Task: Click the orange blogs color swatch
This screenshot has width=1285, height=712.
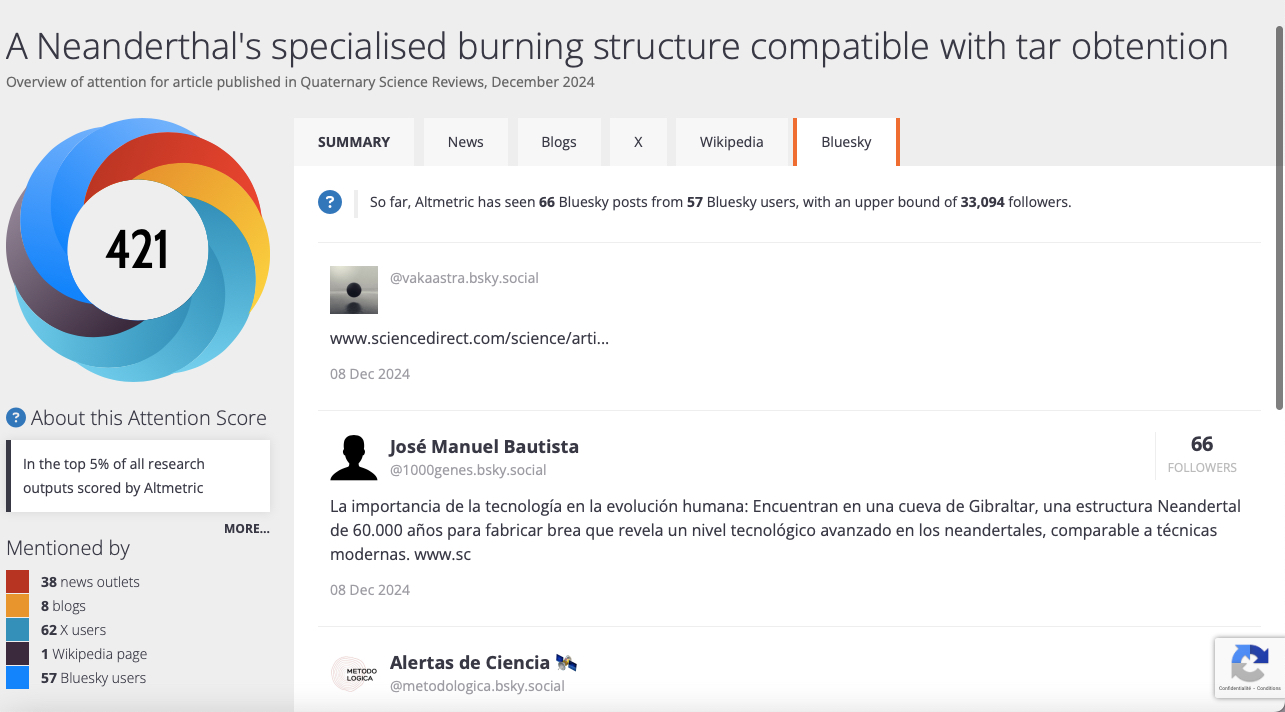Action: (x=17, y=606)
